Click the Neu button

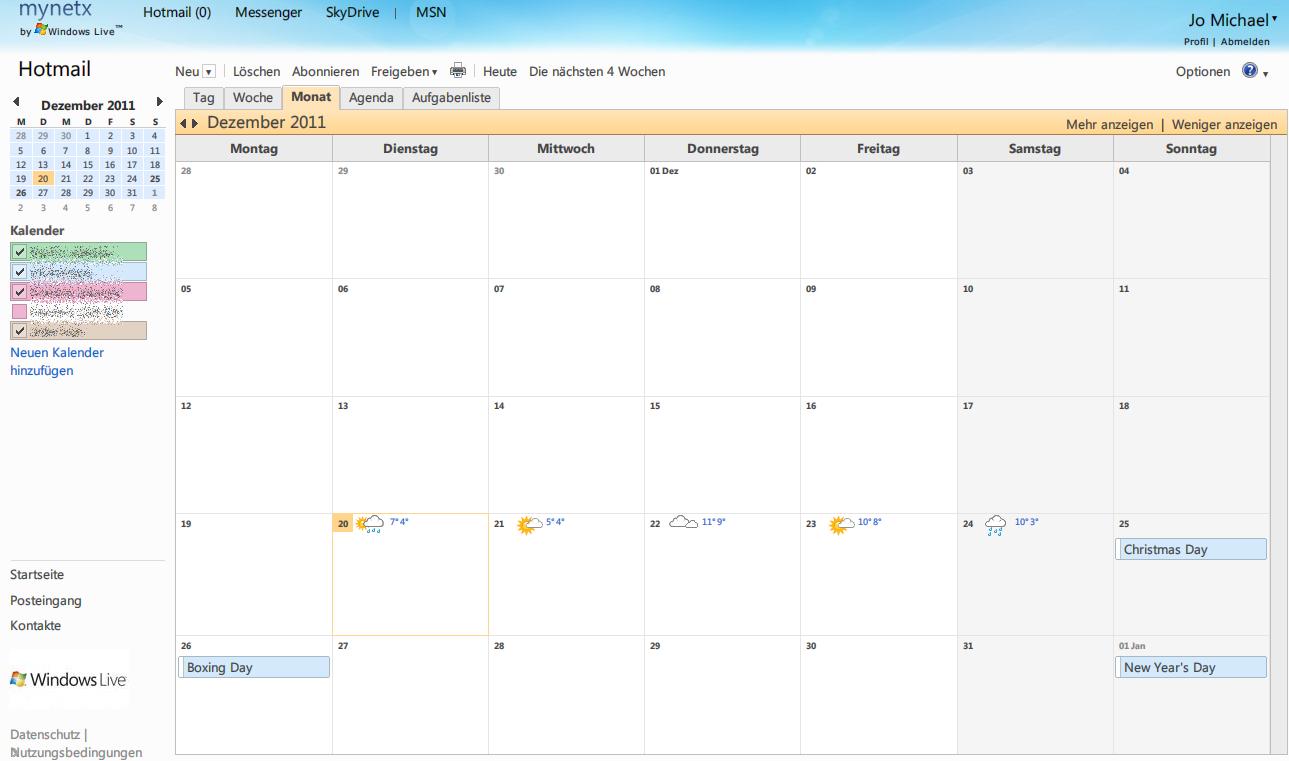point(187,71)
